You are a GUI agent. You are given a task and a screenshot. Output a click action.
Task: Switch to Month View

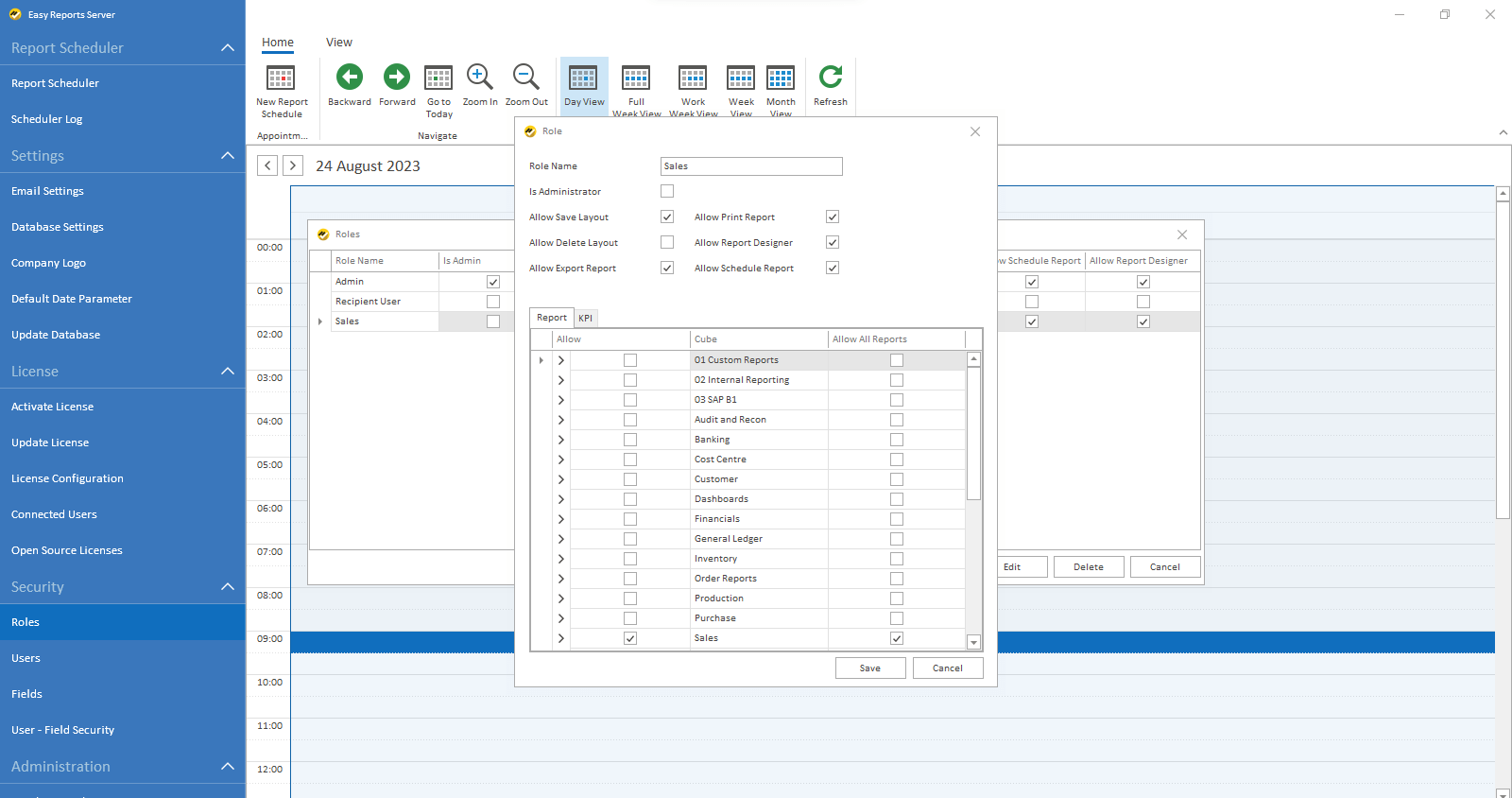point(781,78)
